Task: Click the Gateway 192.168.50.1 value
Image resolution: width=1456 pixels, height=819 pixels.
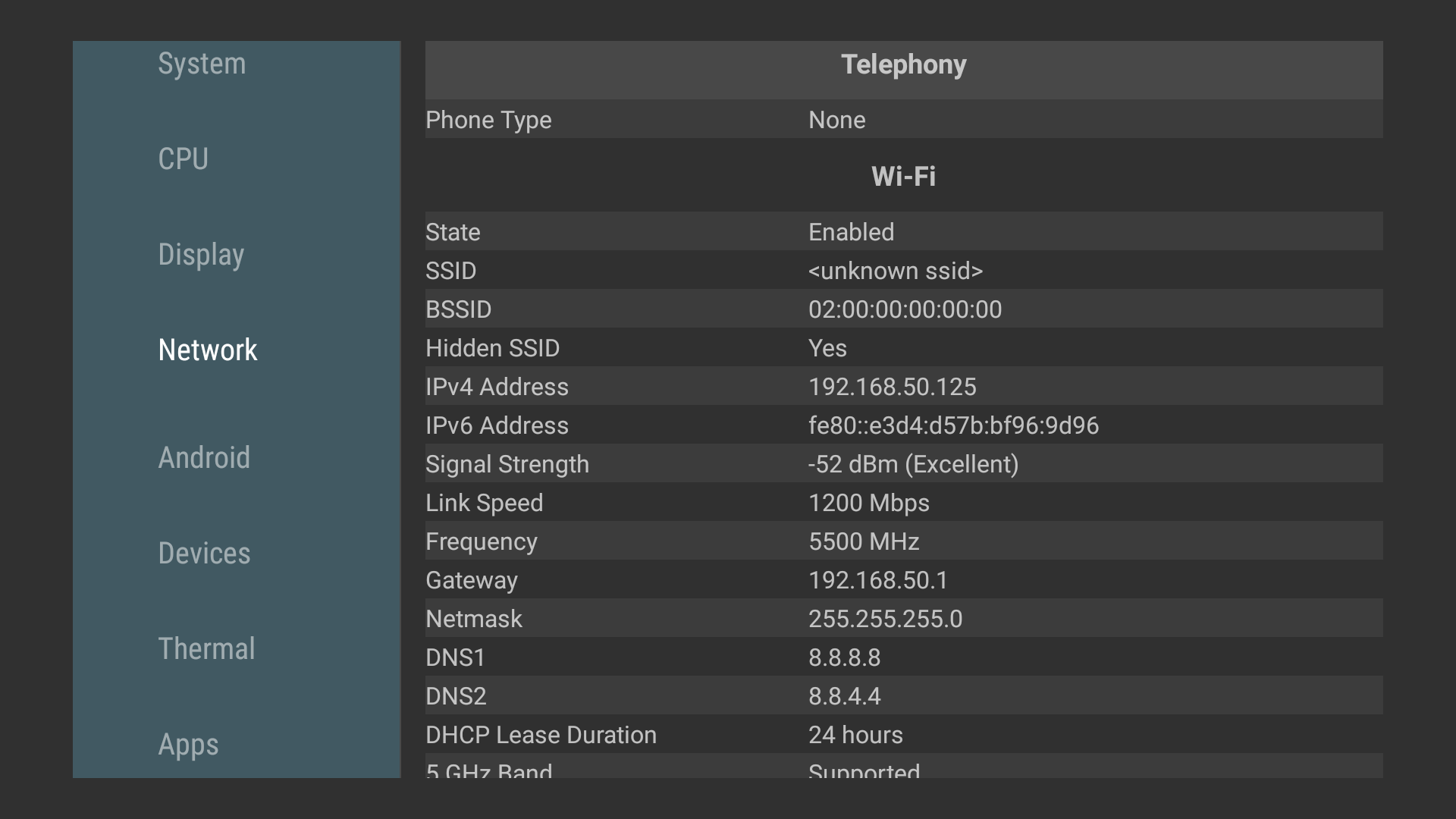Action: tap(878, 580)
